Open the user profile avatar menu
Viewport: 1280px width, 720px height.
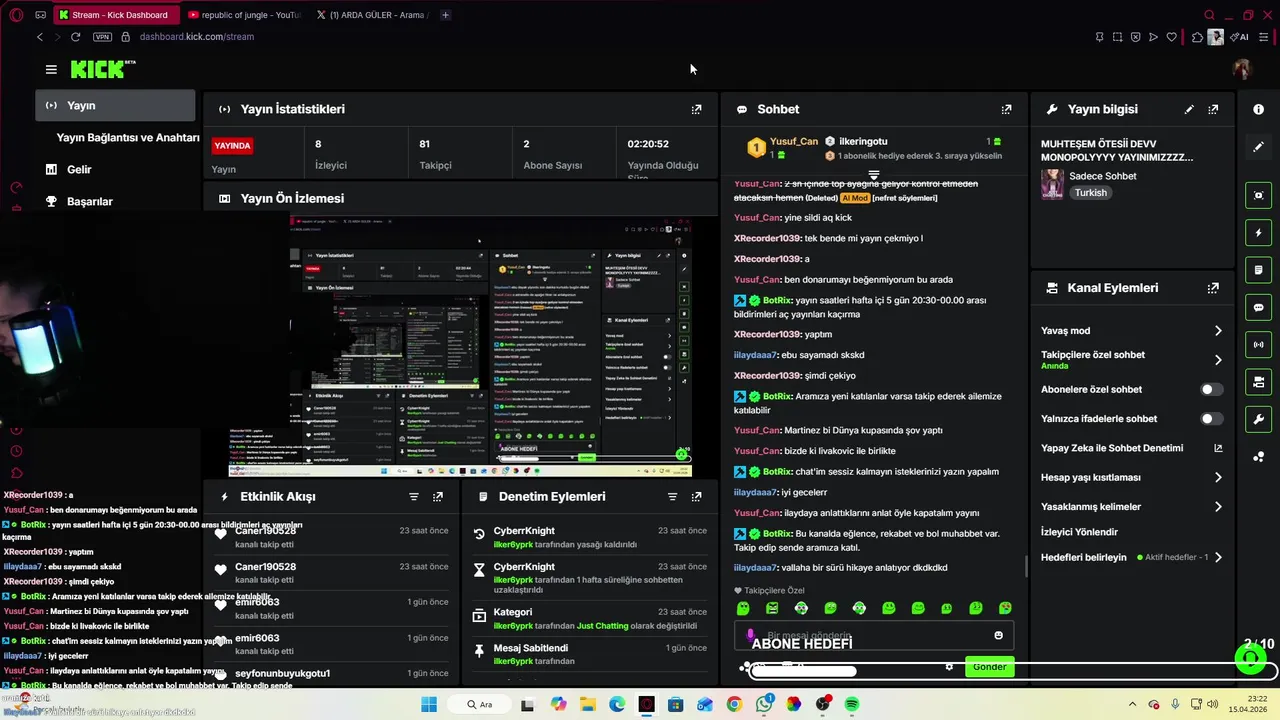[1242, 69]
